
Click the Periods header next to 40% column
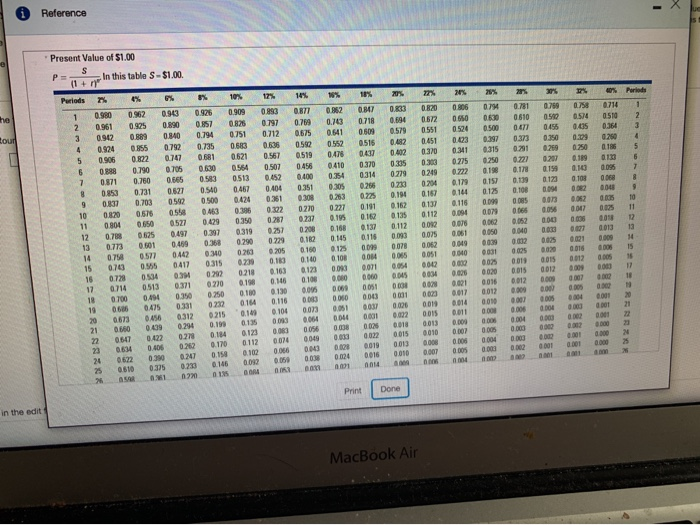tap(636, 90)
